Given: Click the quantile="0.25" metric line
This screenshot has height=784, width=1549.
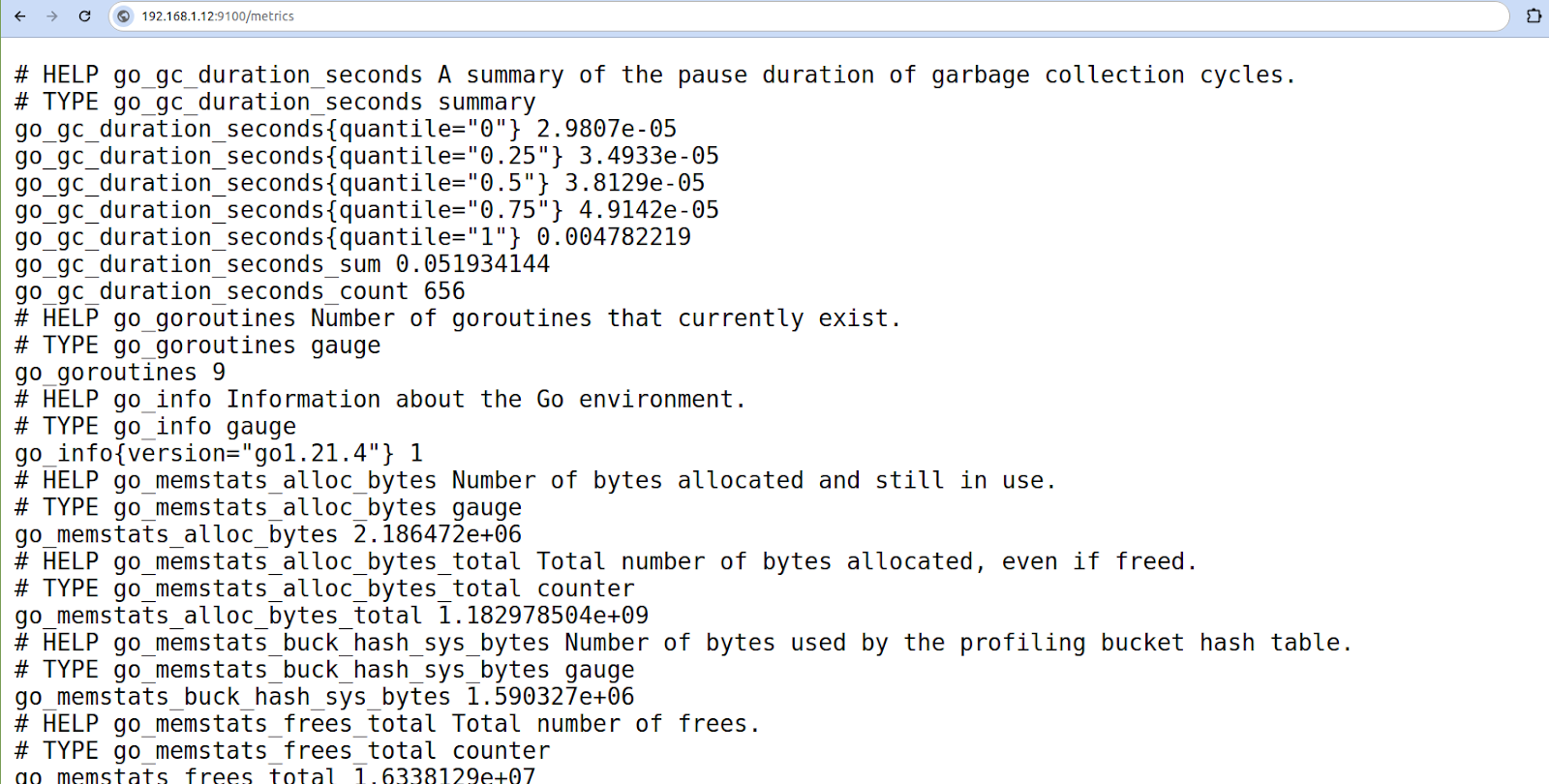Looking at the screenshot, I should pos(366,157).
